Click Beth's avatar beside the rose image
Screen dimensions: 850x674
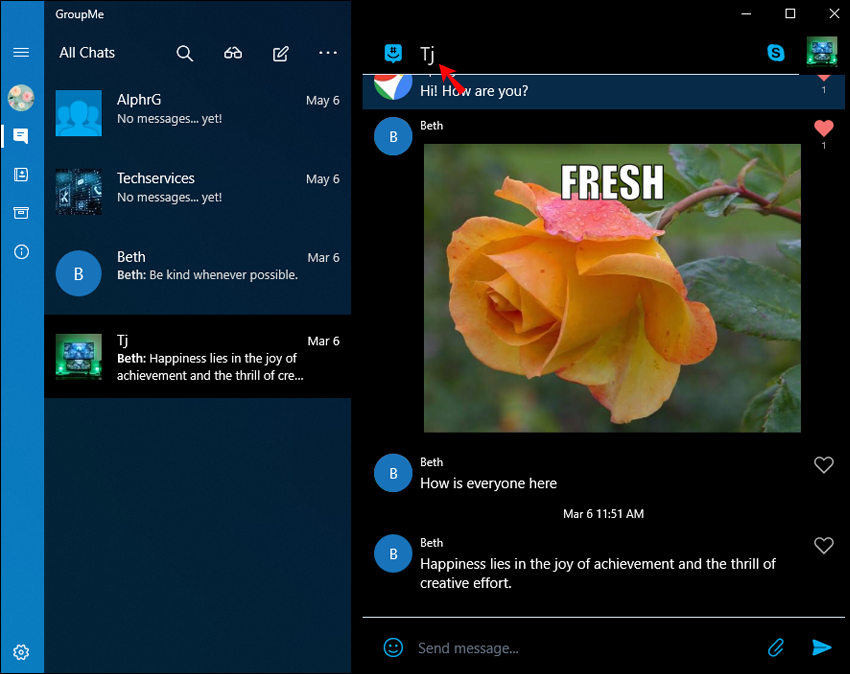coord(393,136)
